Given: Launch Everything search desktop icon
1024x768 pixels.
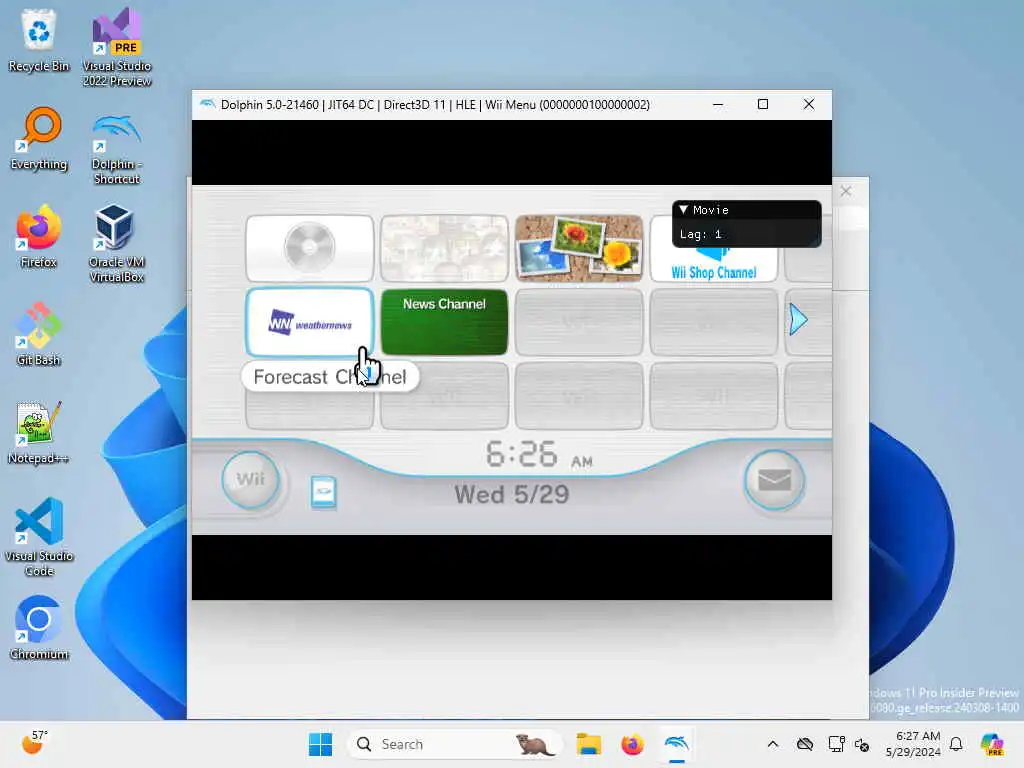Looking at the screenshot, I should coord(39,138).
